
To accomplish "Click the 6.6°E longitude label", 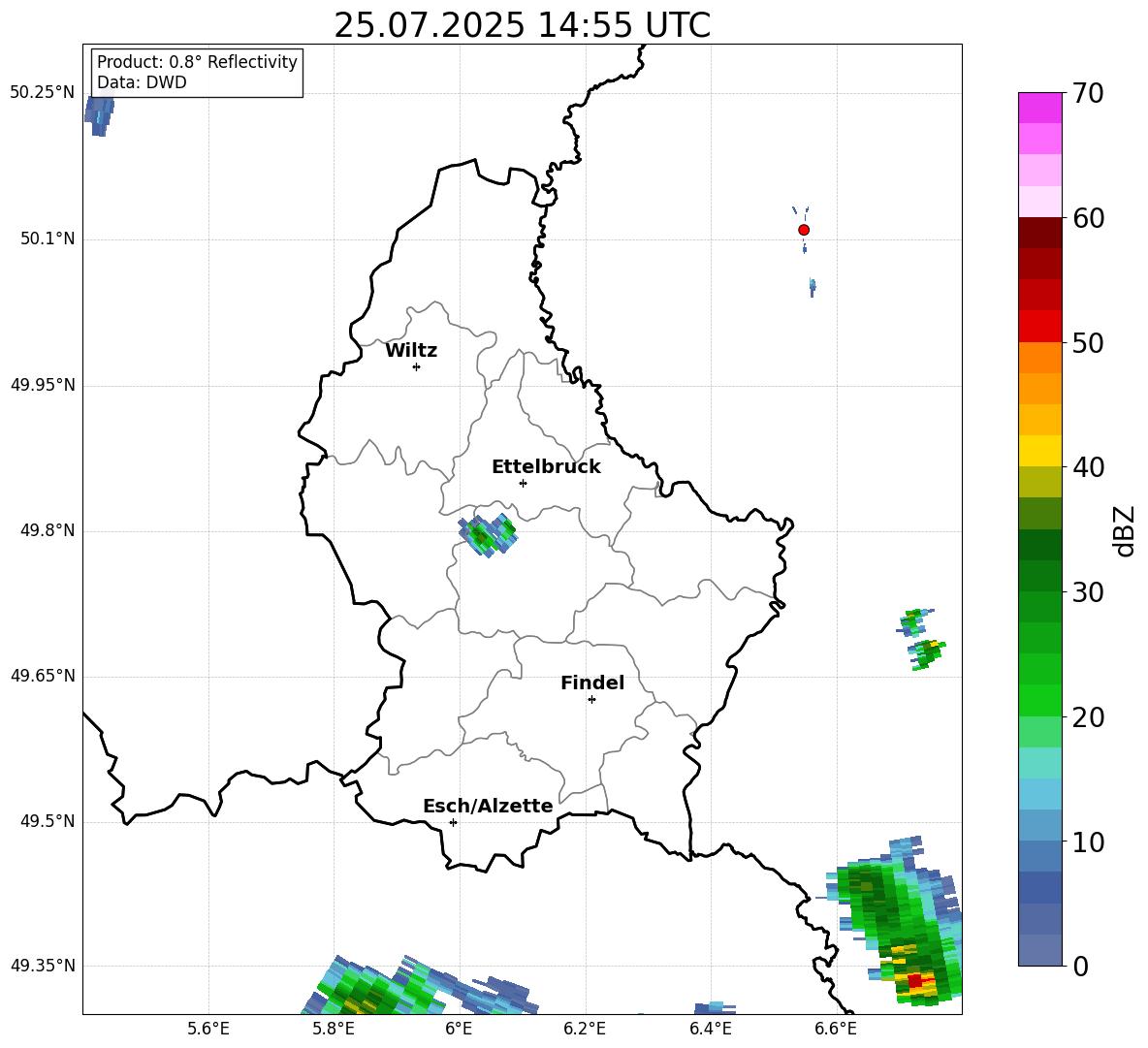I will point(836,1029).
